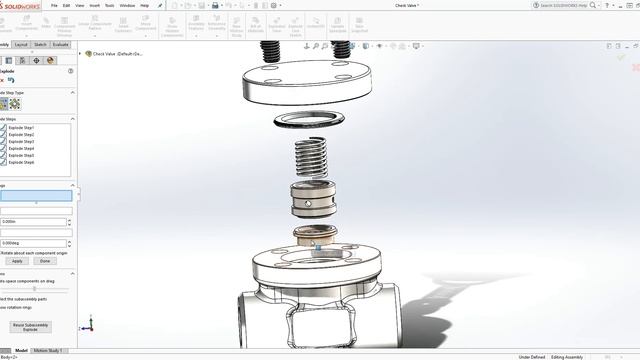Click the Print icon
Image resolution: width=640 pixels, height=360 pixels.
click(x=215, y=5)
